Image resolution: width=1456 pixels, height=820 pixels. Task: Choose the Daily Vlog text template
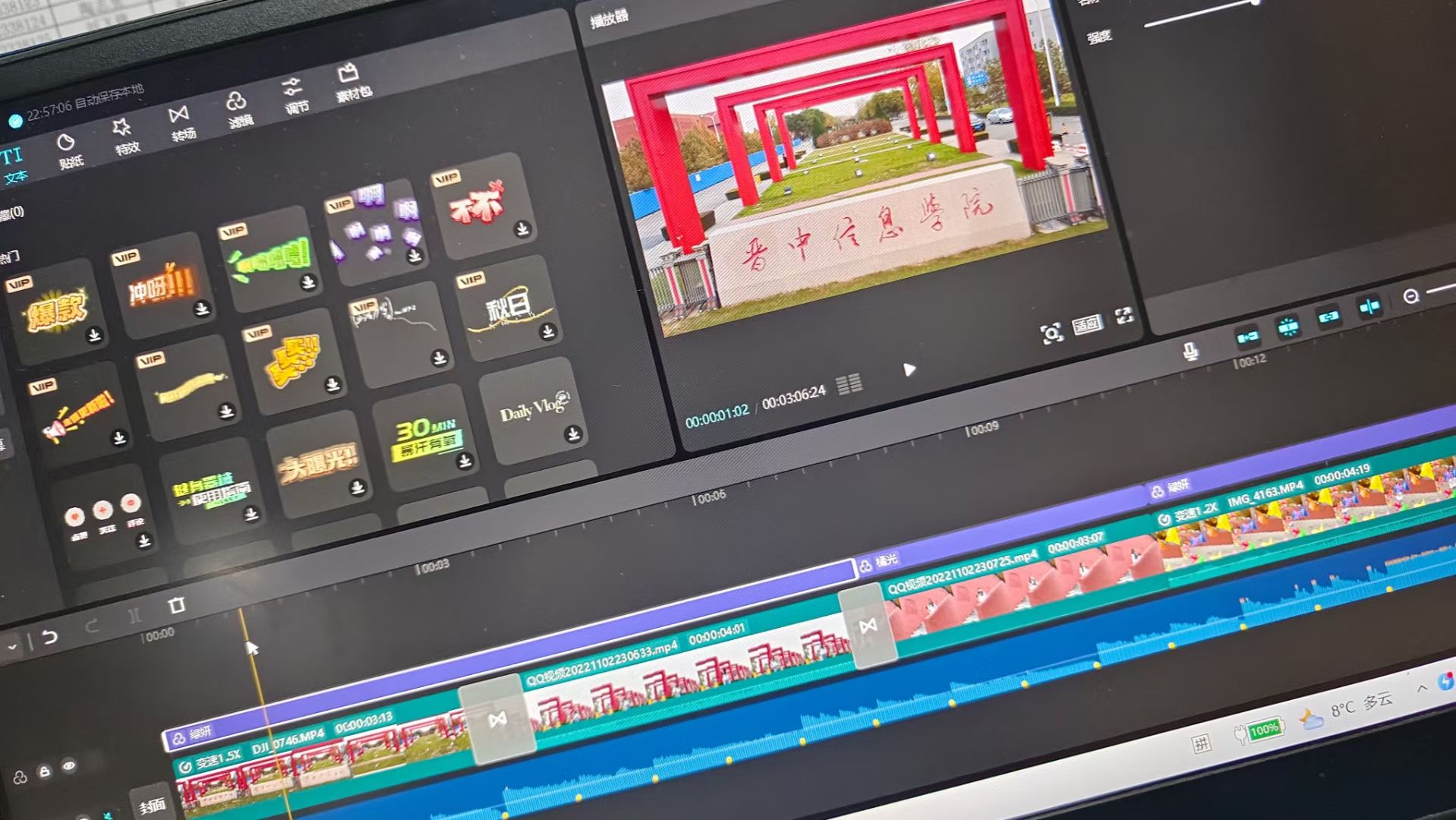click(533, 410)
